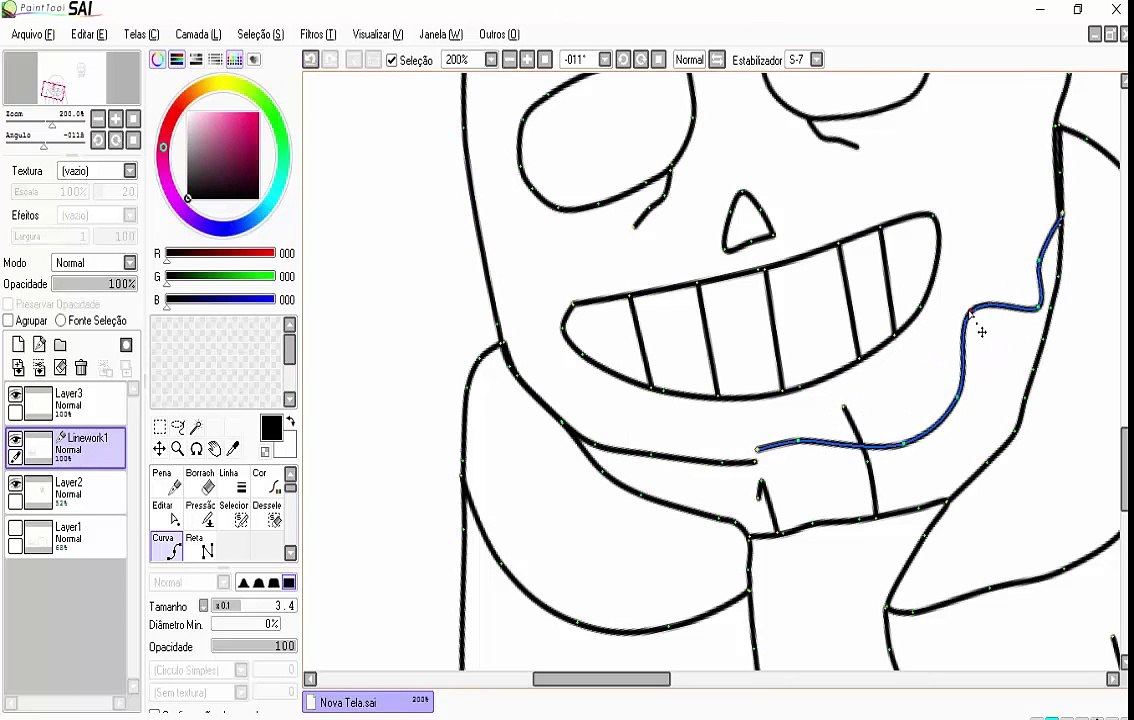The width and height of the screenshot is (1134, 720).
Task: Open the Modo blending mode dropdown
Action: tap(129, 262)
